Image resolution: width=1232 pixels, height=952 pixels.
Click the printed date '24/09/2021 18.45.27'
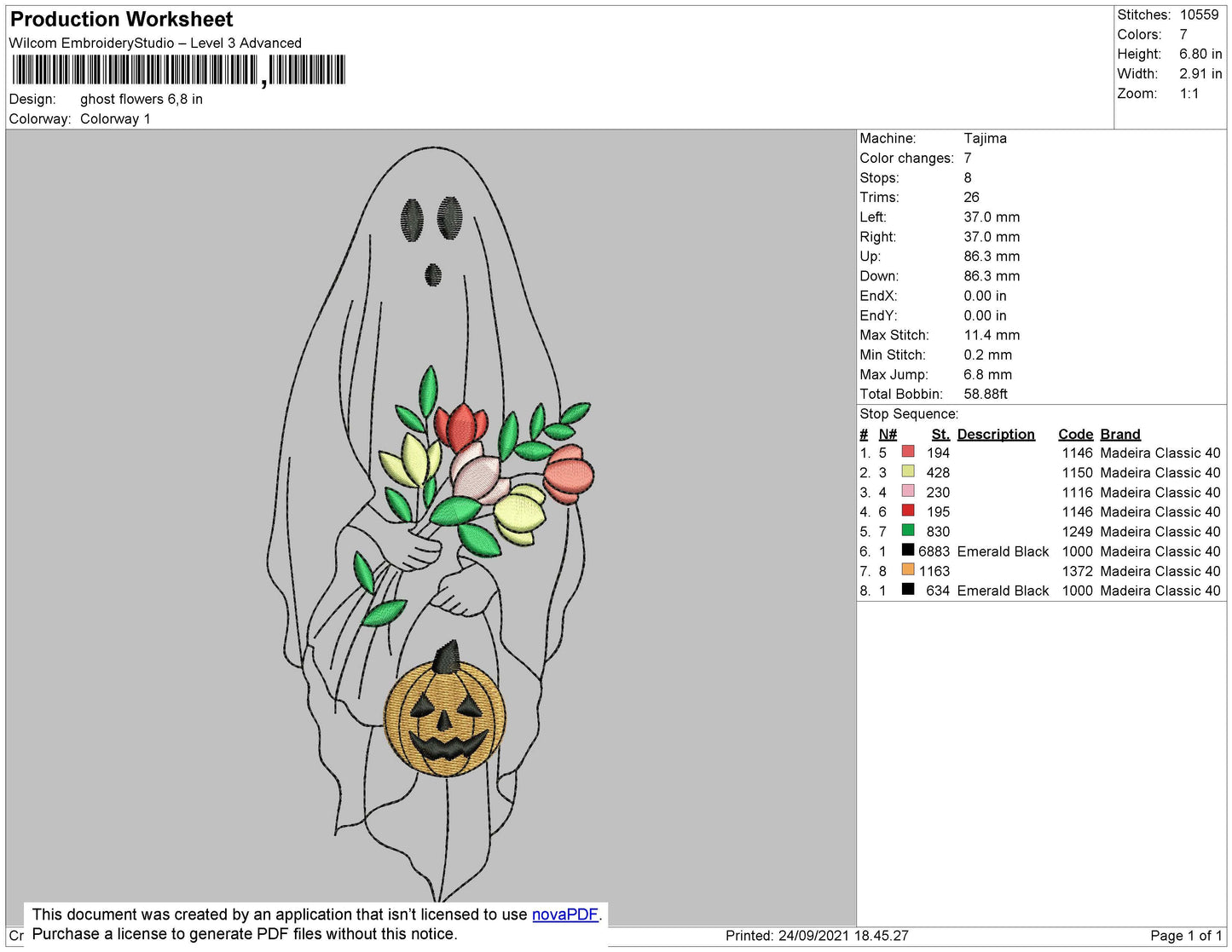(x=843, y=936)
